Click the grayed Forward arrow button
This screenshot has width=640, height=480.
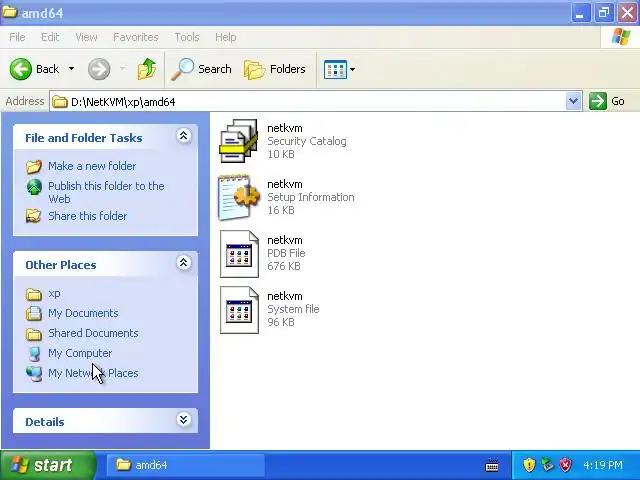click(99, 69)
